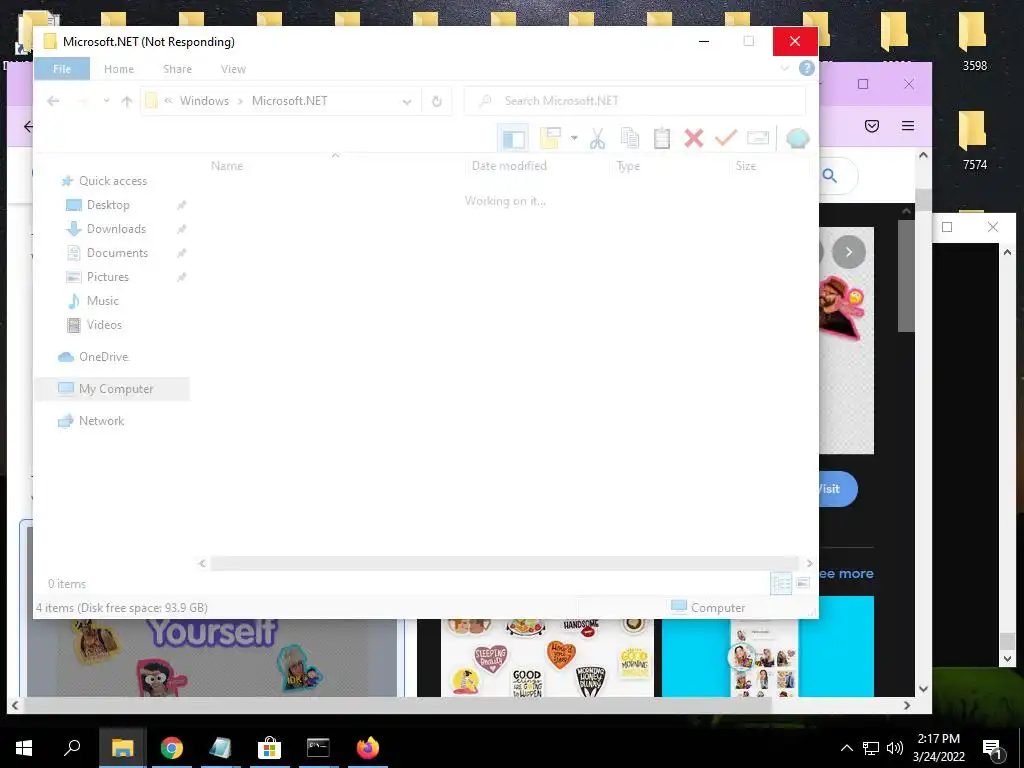Open Desktop in the navigation pane

coord(108,205)
